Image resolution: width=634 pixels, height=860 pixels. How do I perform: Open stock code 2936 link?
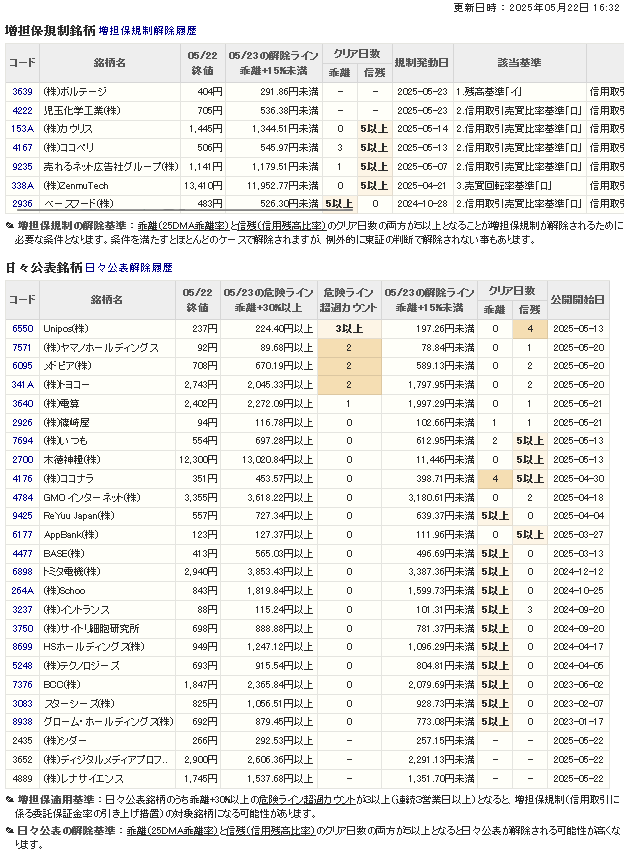pos(22,203)
